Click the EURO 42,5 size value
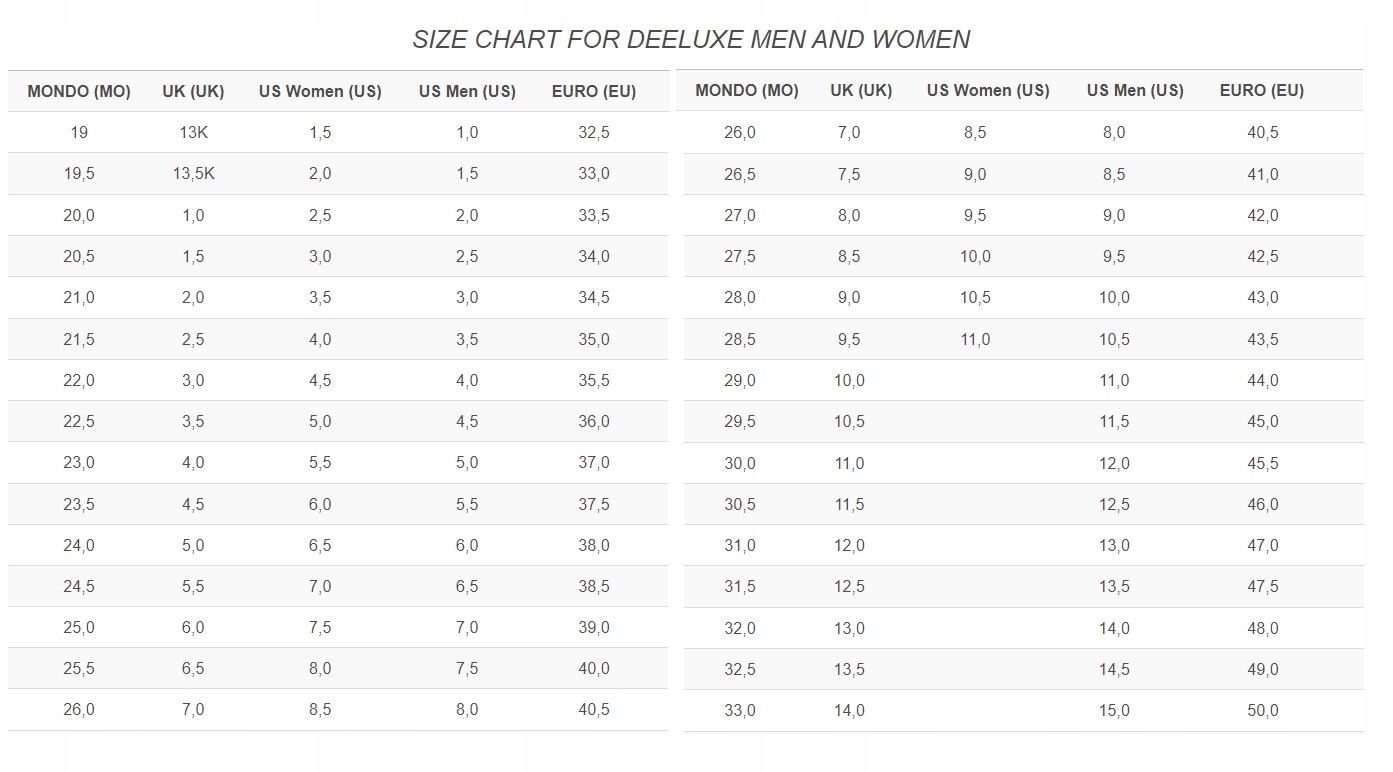The width and height of the screenshot is (1393, 772). (x=1262, y=257)
